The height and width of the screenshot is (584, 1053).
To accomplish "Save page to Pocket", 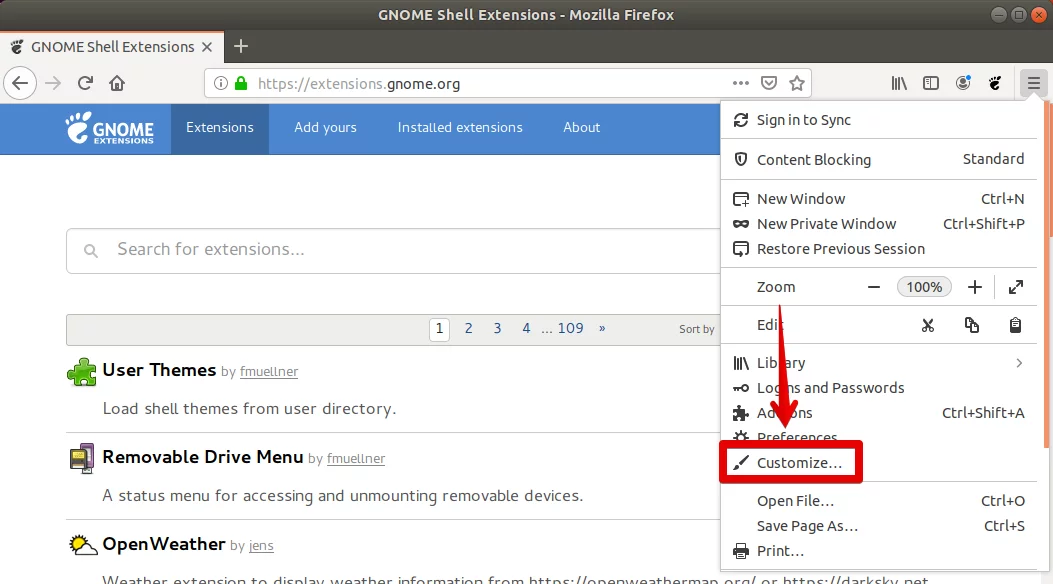I will [x=769, y=83].
